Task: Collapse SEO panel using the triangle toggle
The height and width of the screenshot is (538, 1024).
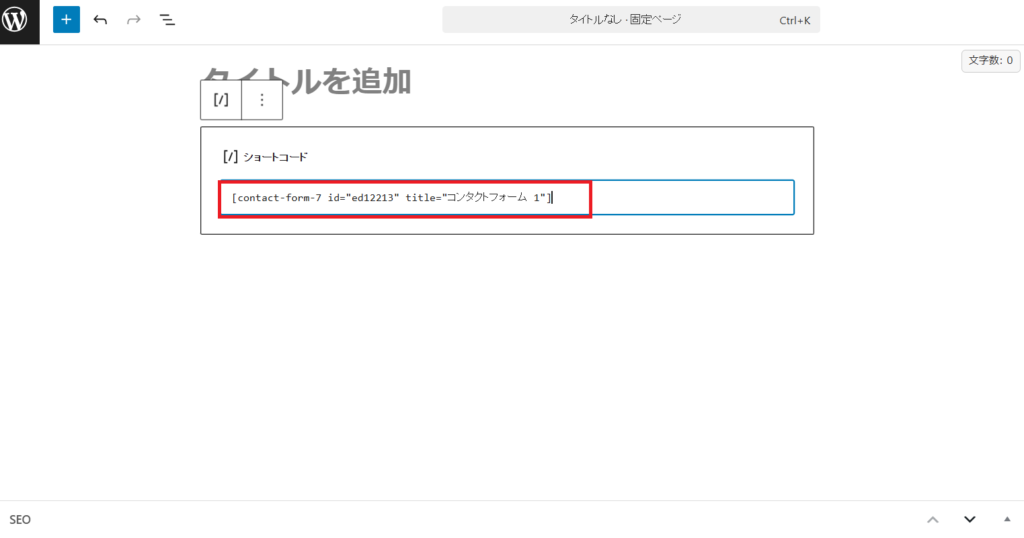Action: pos(1005,520)
